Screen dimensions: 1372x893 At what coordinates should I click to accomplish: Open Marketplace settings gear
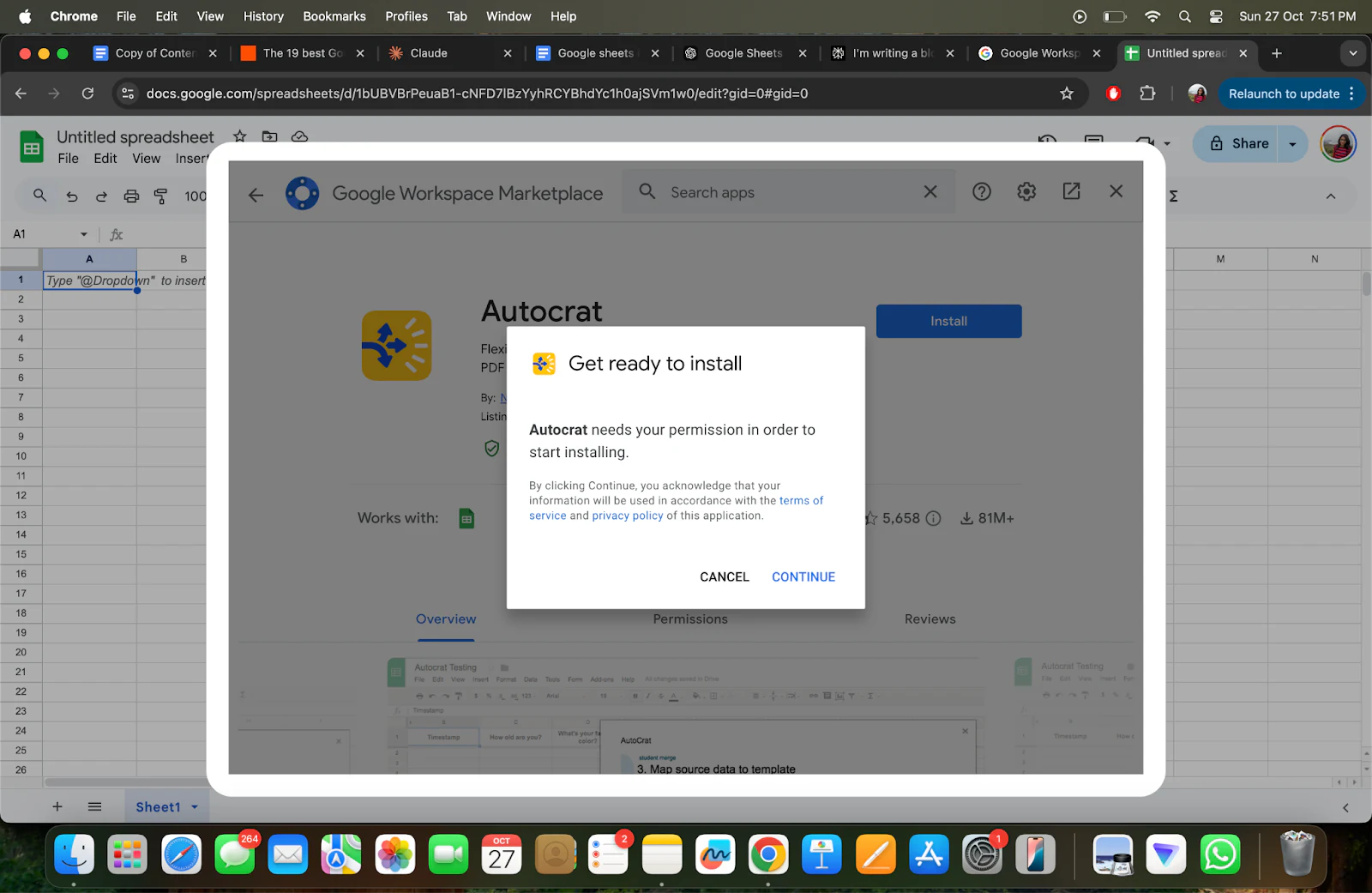(x=1026, y=192)
